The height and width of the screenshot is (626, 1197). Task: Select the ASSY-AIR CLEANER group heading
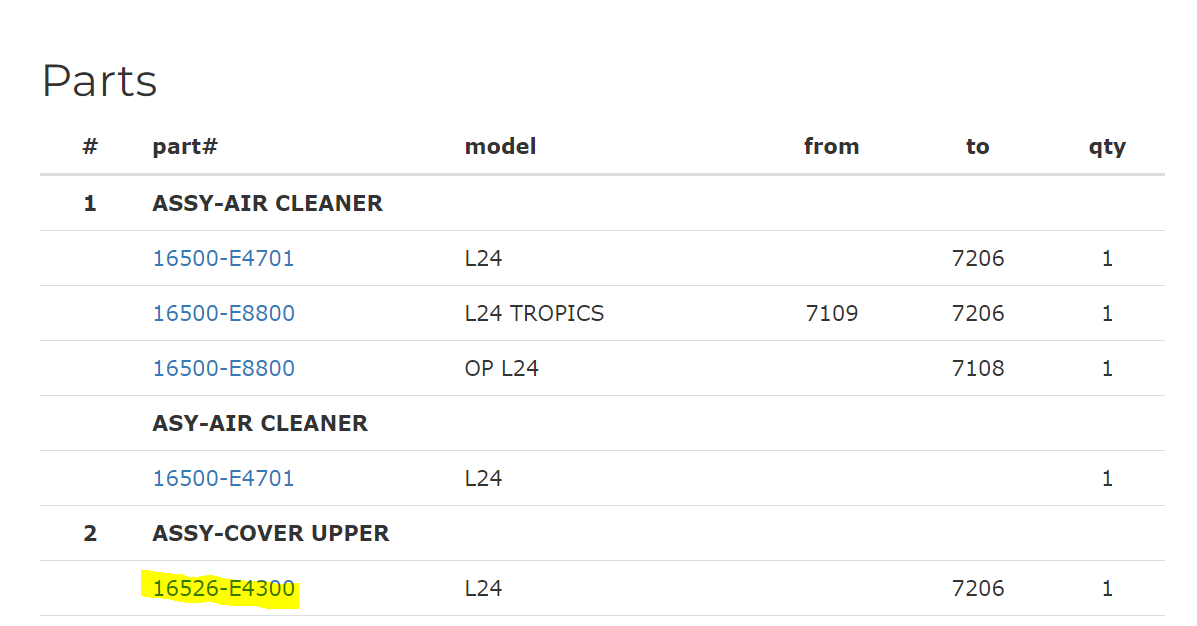[x=267, y=204]
